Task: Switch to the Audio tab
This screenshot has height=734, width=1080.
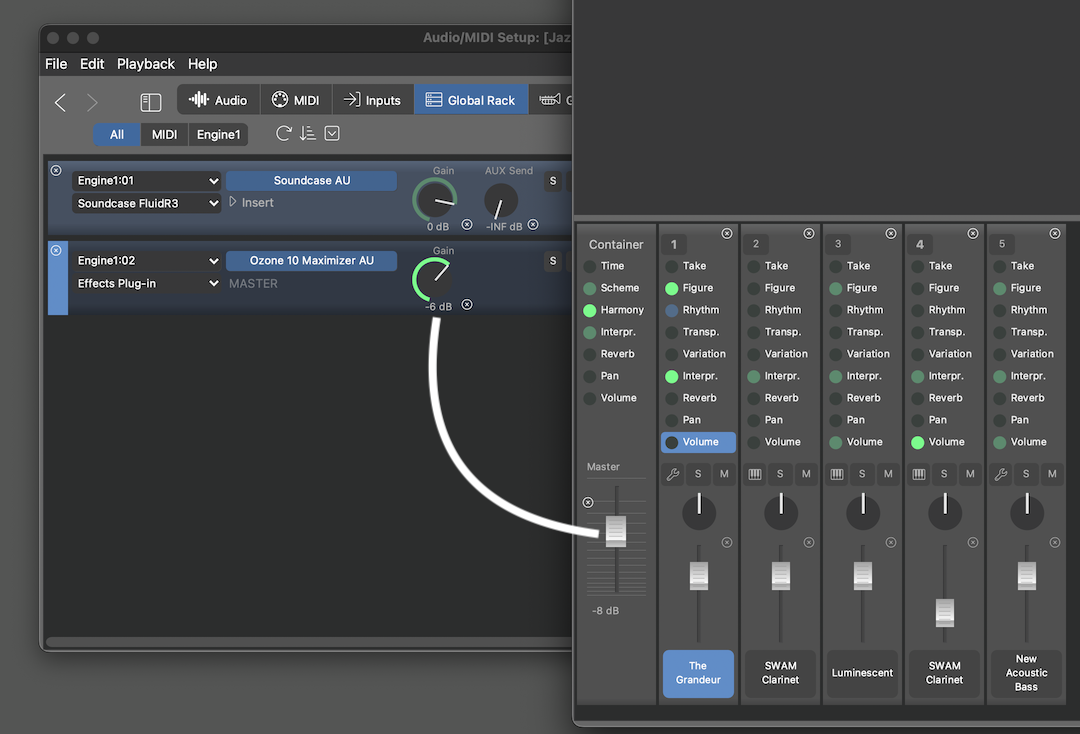Action: 218,100
